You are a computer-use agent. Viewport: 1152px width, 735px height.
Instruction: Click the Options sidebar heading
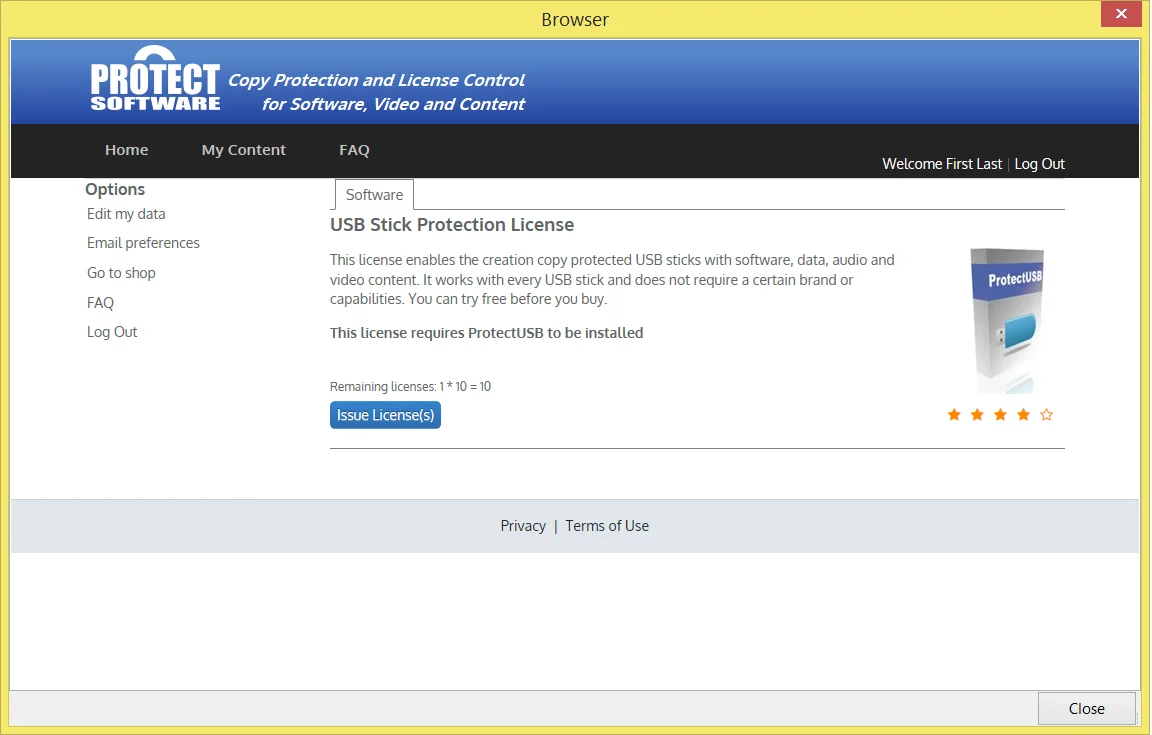pyautogui.click(x=115, y=190)
